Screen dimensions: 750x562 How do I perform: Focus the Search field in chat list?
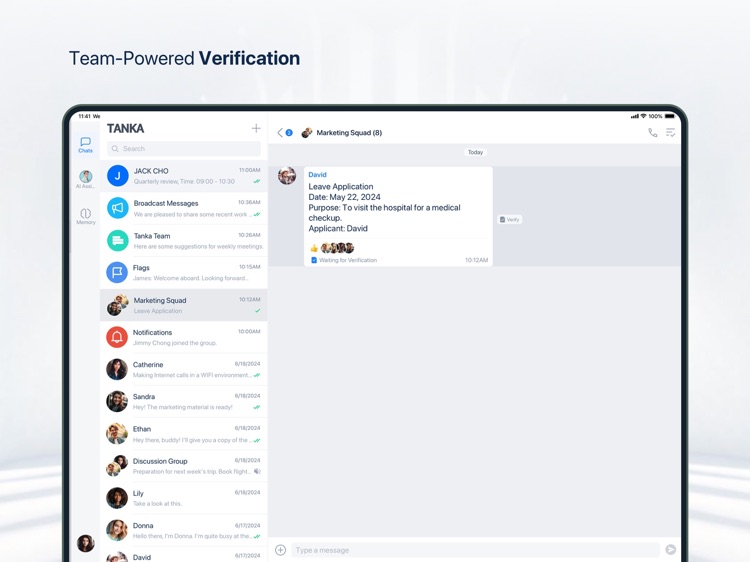(184, 149)
